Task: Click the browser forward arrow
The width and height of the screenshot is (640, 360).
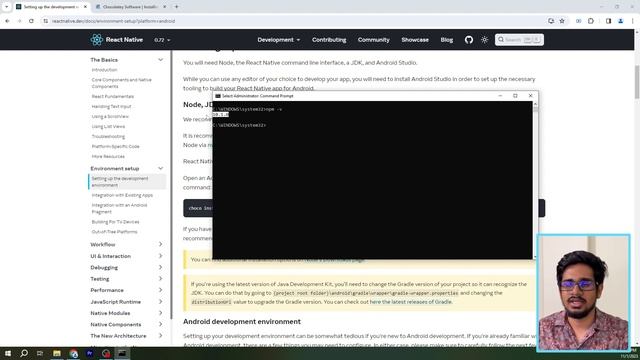Action: tap(19, 21)
